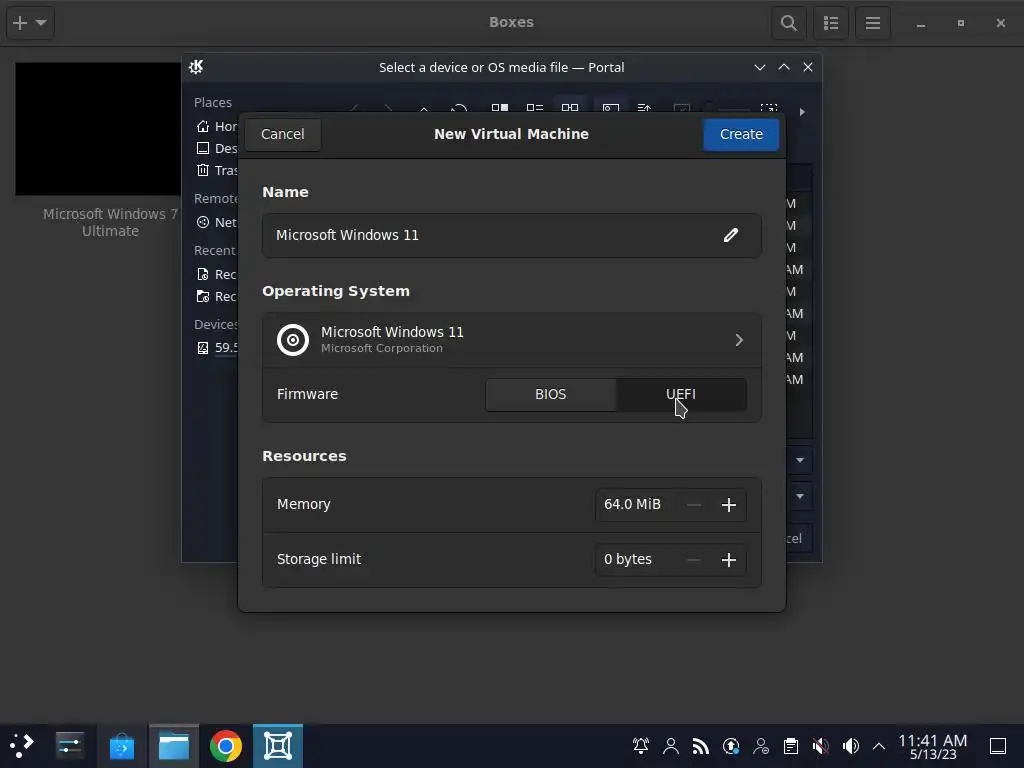Click the down chevron in the Portal title bar
1024x768 pixels.
760,67
